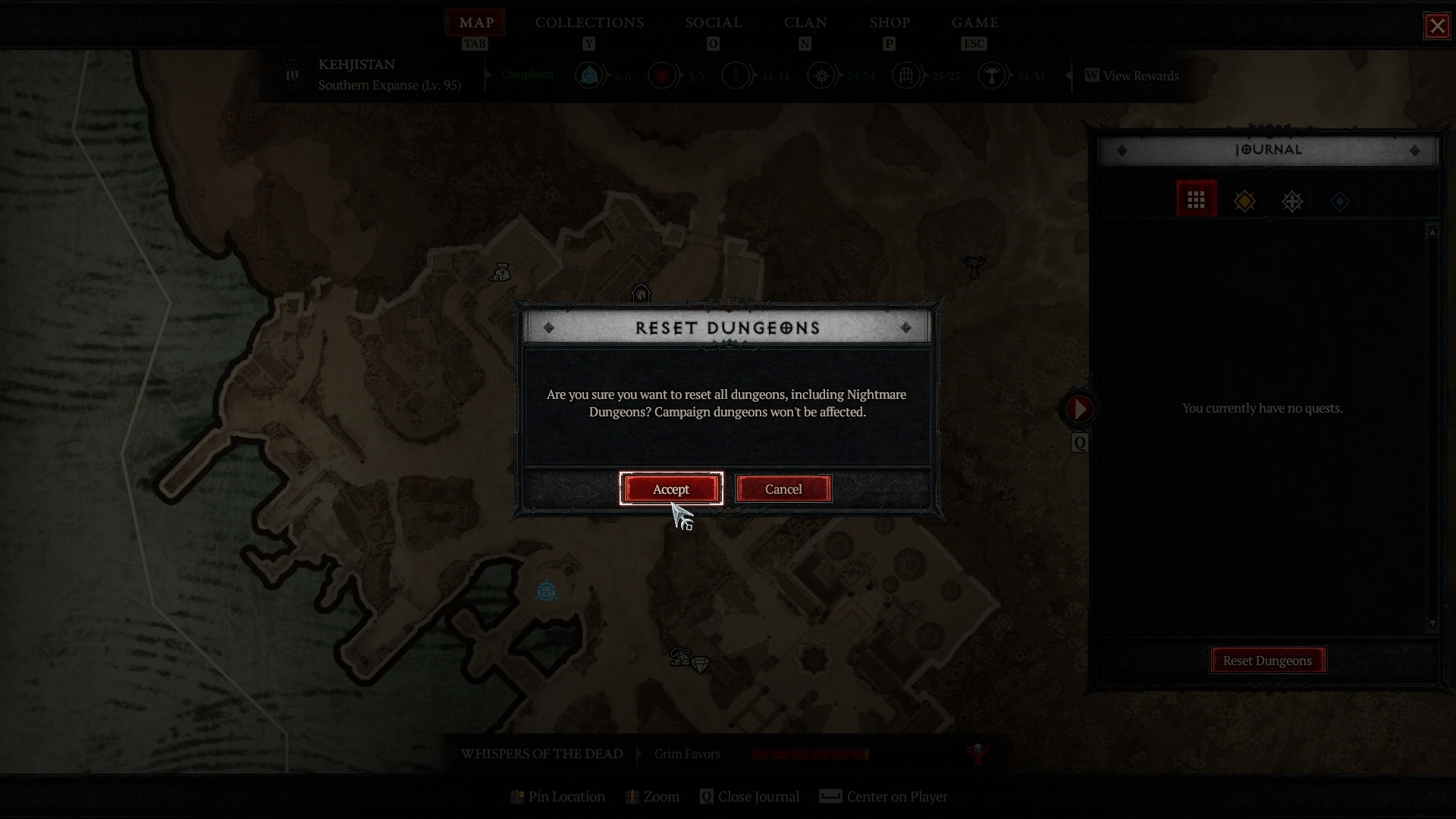The width and height of the screenshot is (1456, 819).
Task: Open the COLLECTIONS menu tab
Action: click(589, 22)
